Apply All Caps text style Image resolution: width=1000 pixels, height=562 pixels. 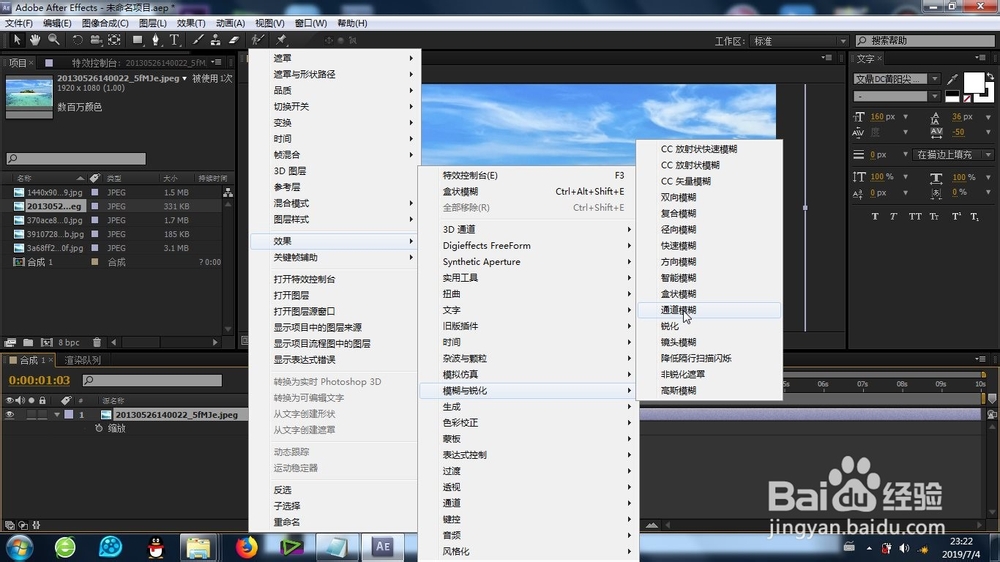(915, 217)
